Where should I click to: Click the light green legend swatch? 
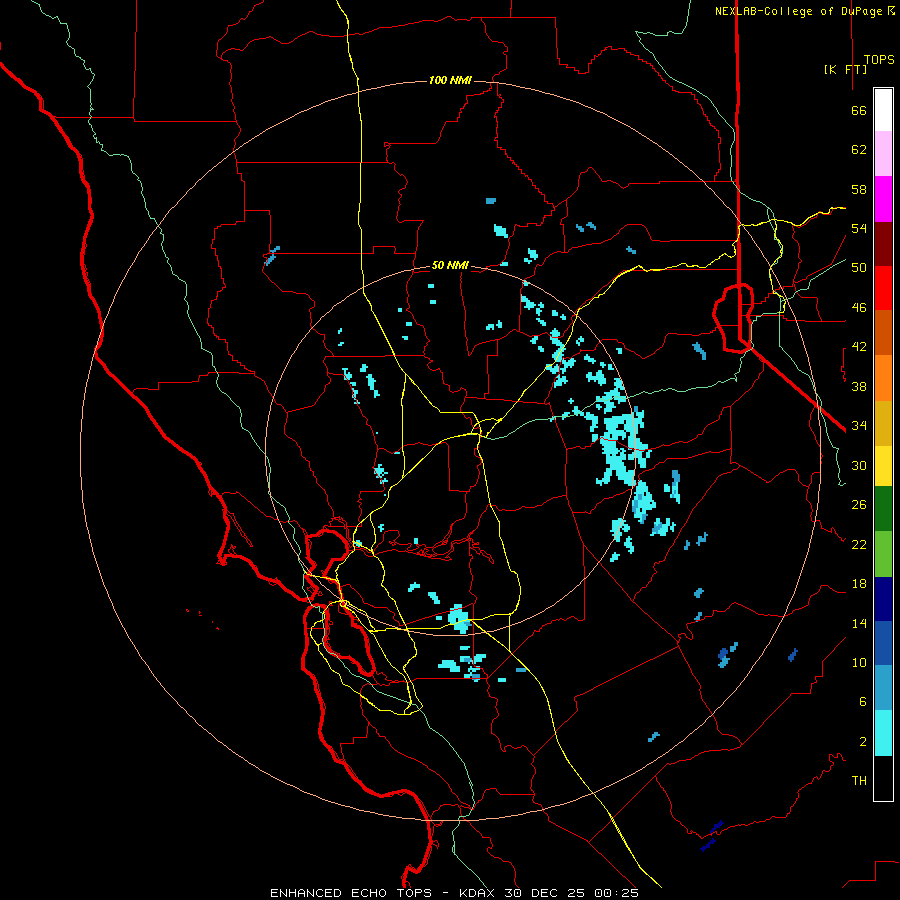(x=883, y=554)
